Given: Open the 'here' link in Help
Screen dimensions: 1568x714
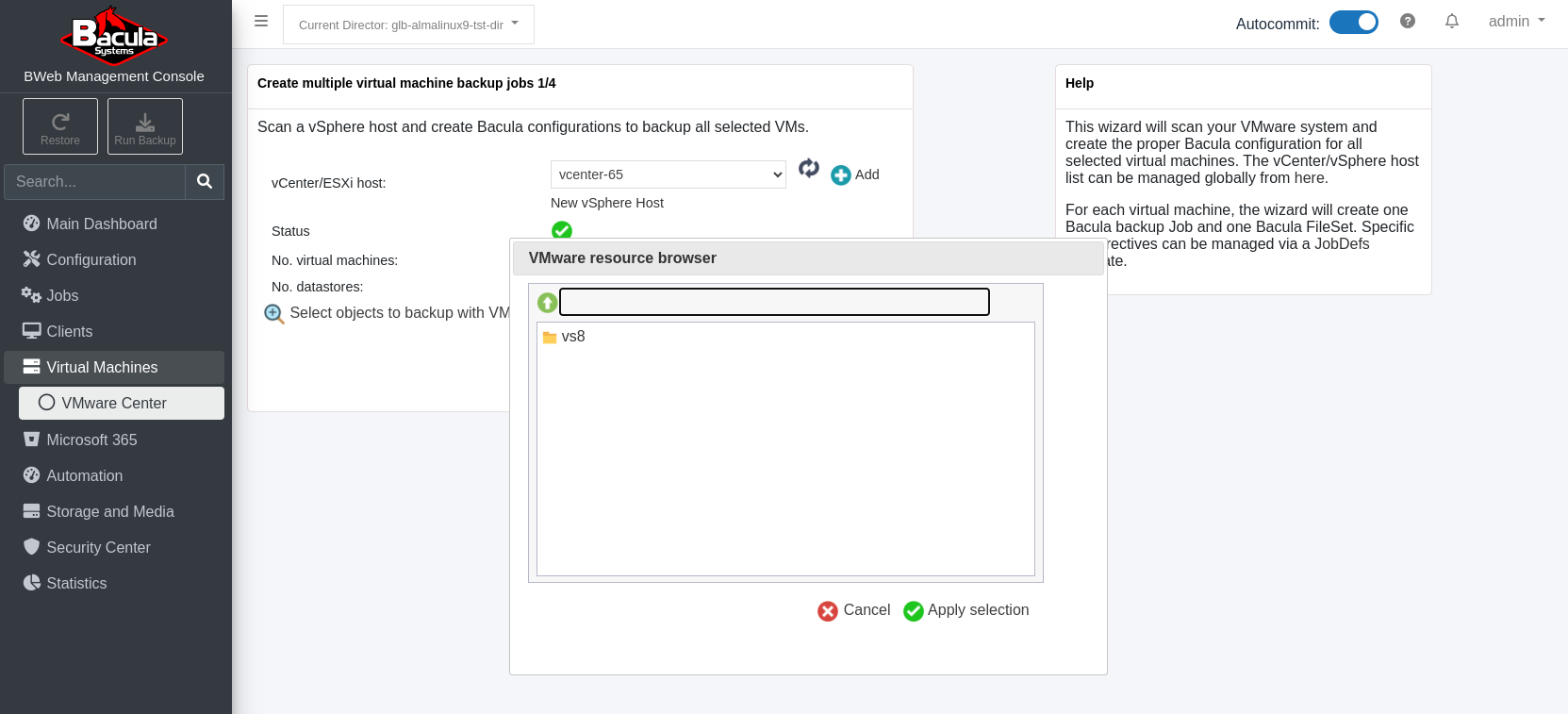Looking at the screenshot, I should pyautogui.click(x=1309, y=177).
